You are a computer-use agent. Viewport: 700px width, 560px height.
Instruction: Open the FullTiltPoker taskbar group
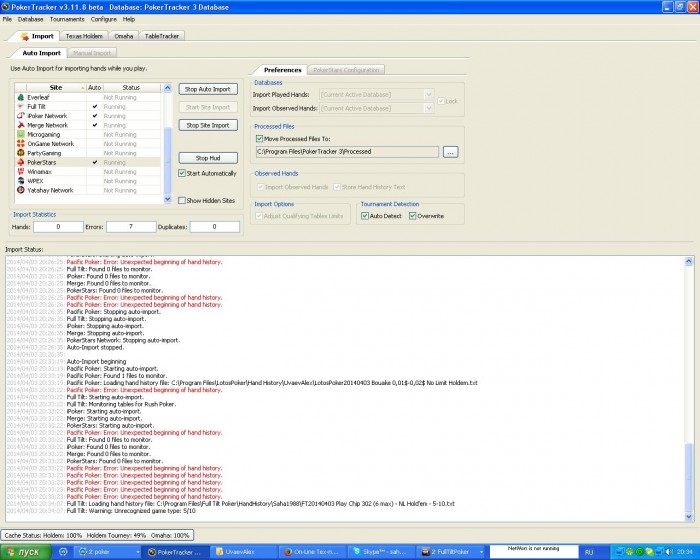coord(450,552)
